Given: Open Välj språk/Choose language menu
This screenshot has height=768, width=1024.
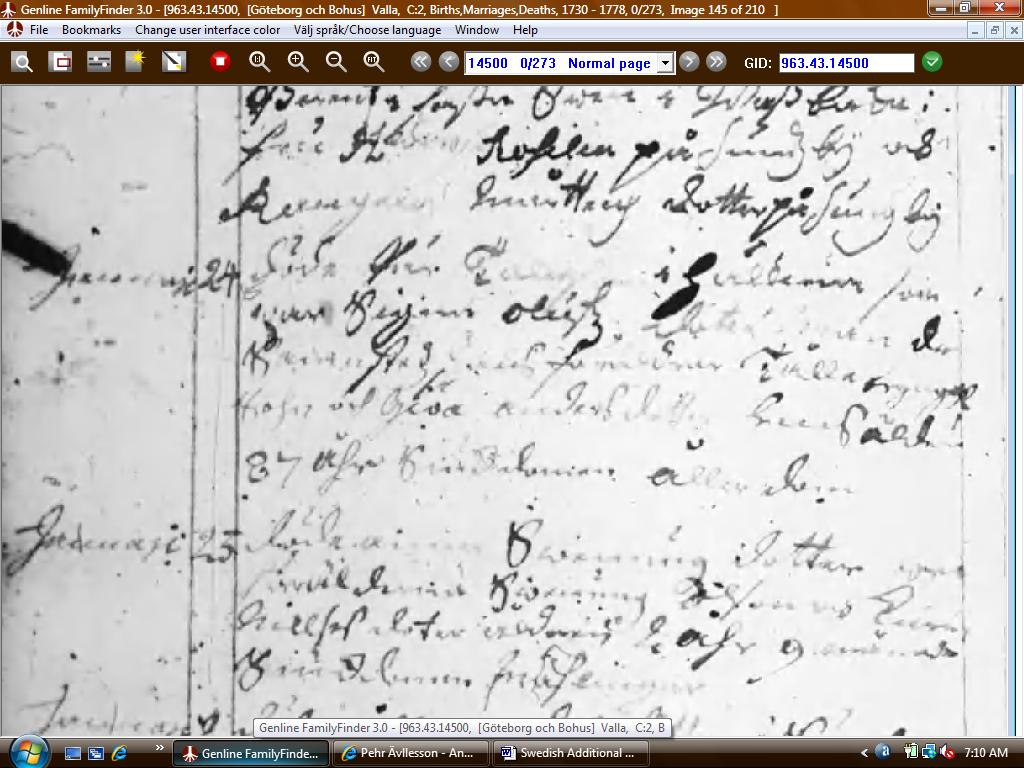Looking at the screenshot, I should 368,30.
